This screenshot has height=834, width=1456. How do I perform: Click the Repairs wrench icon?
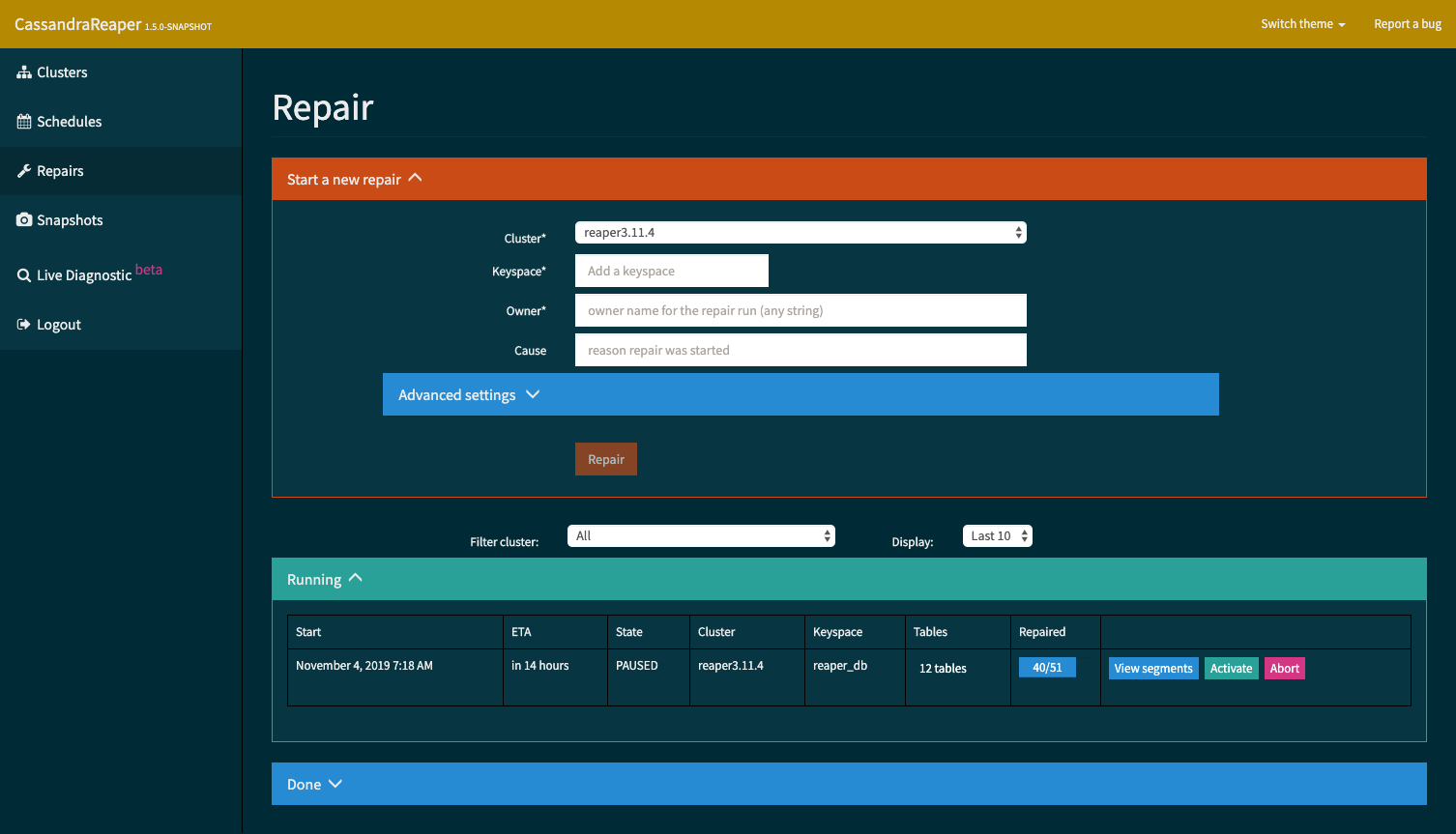[24, 171]
